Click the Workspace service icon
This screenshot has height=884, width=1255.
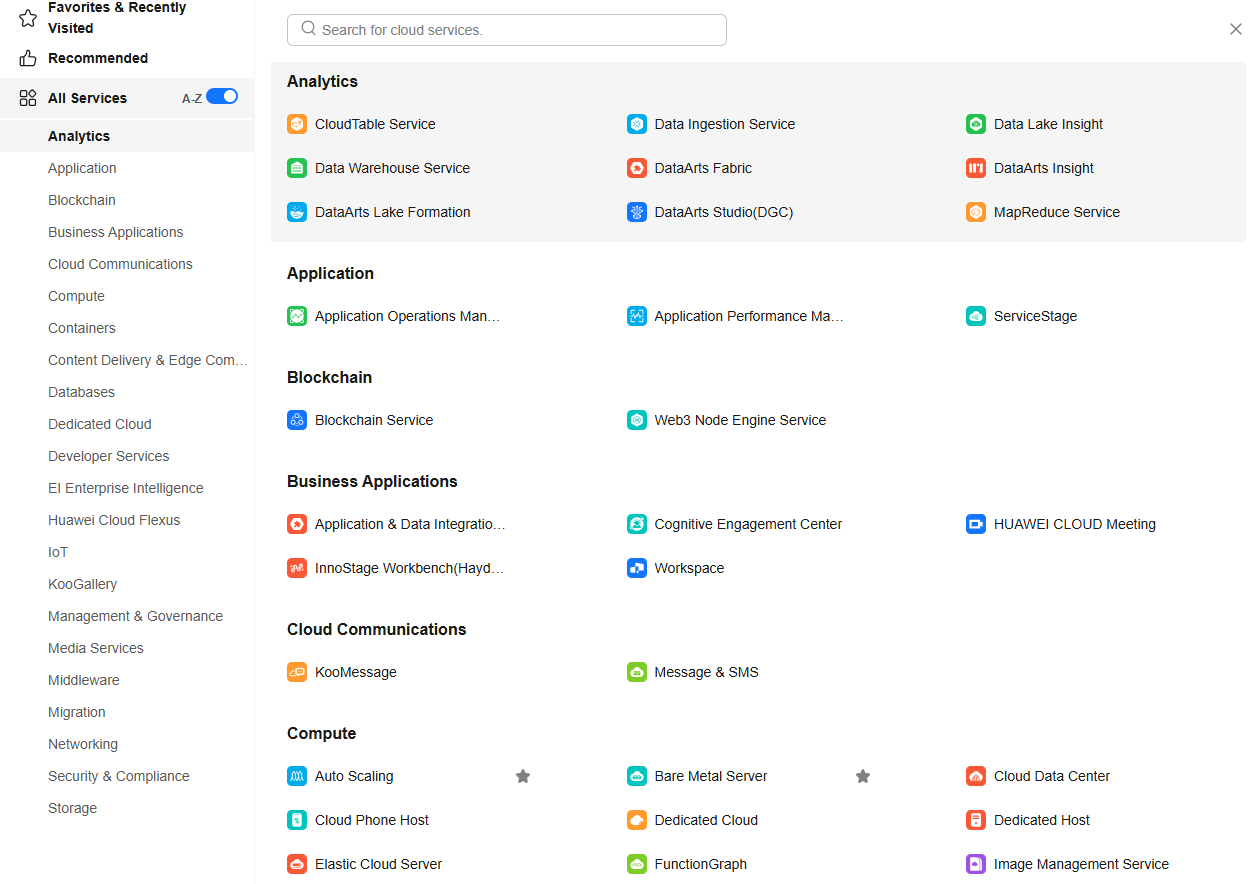[x=637, y=568]
